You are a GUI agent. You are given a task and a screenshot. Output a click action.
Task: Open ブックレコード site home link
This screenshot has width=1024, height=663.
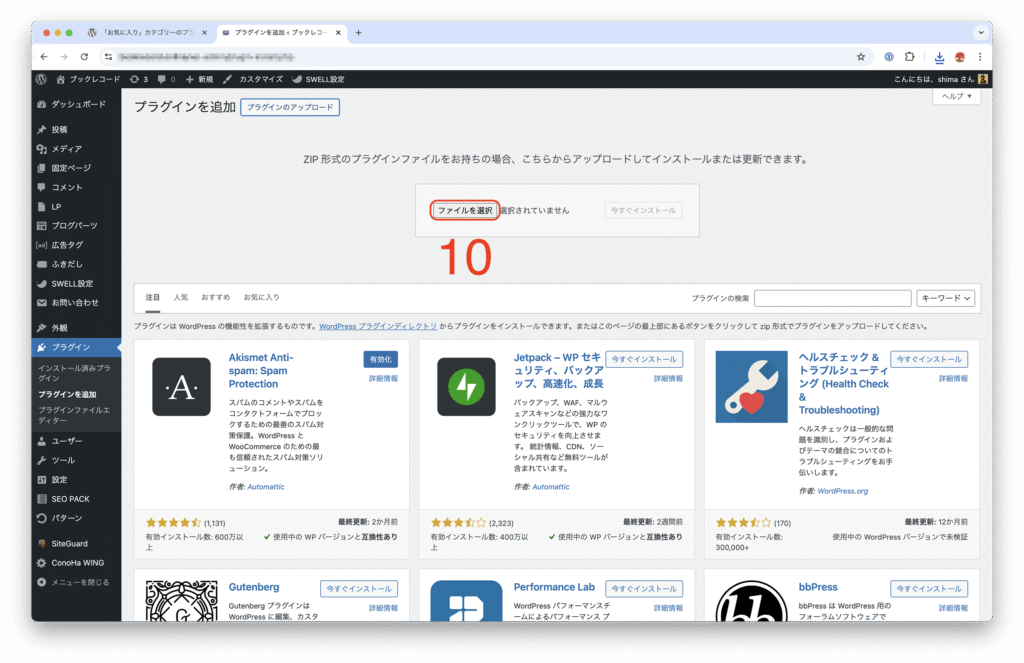click(x=88, y=79)
